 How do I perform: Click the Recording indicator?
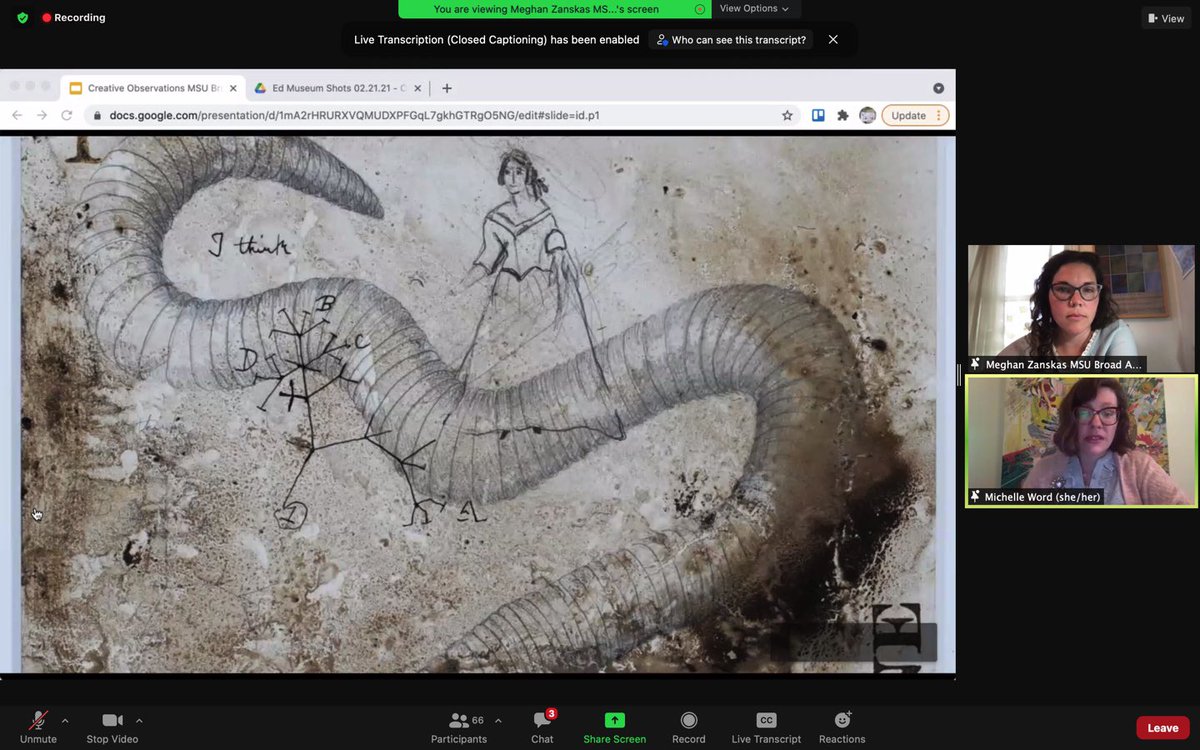click(73, 18)
